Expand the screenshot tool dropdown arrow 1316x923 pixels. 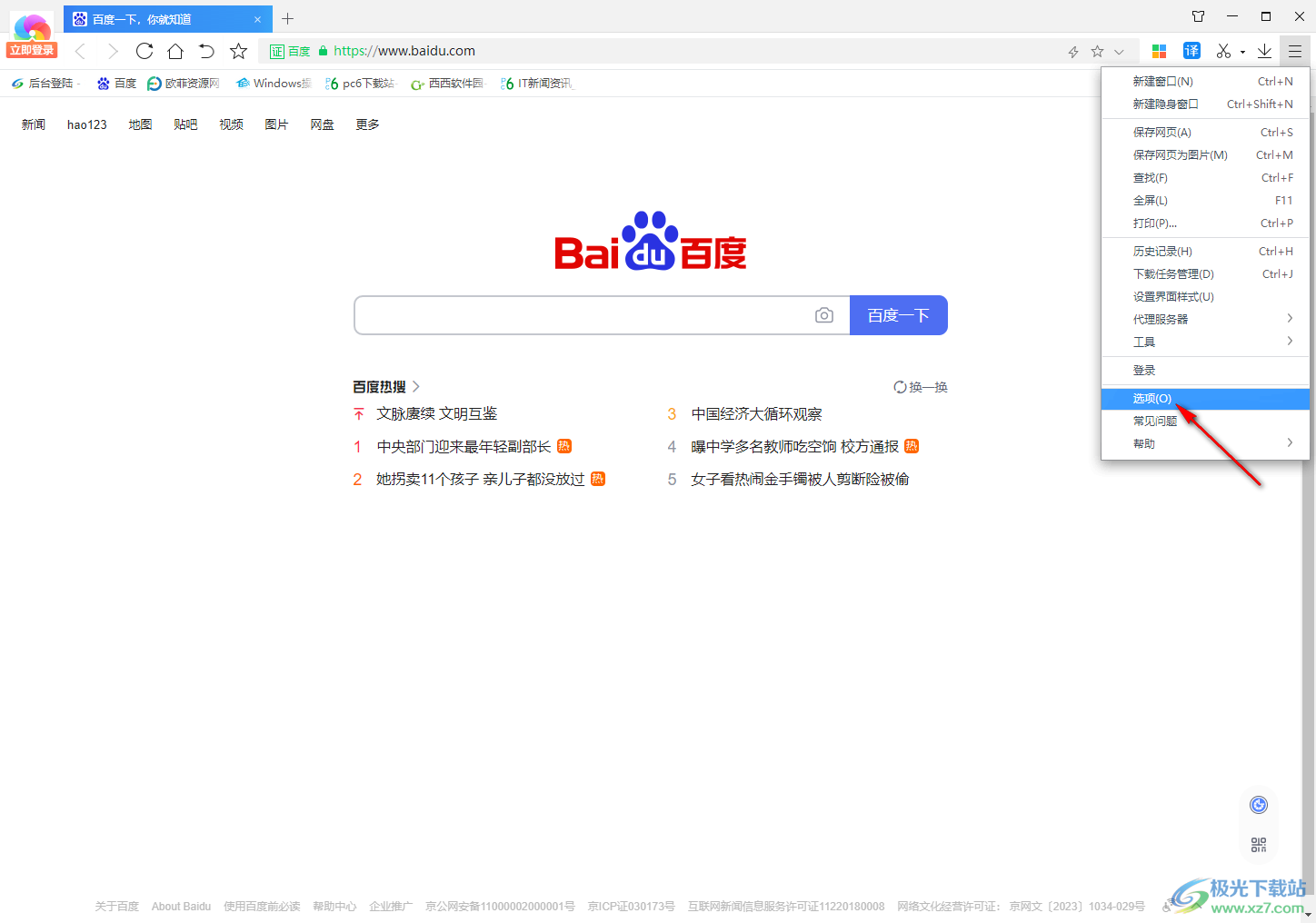[x=1242, y=52]
